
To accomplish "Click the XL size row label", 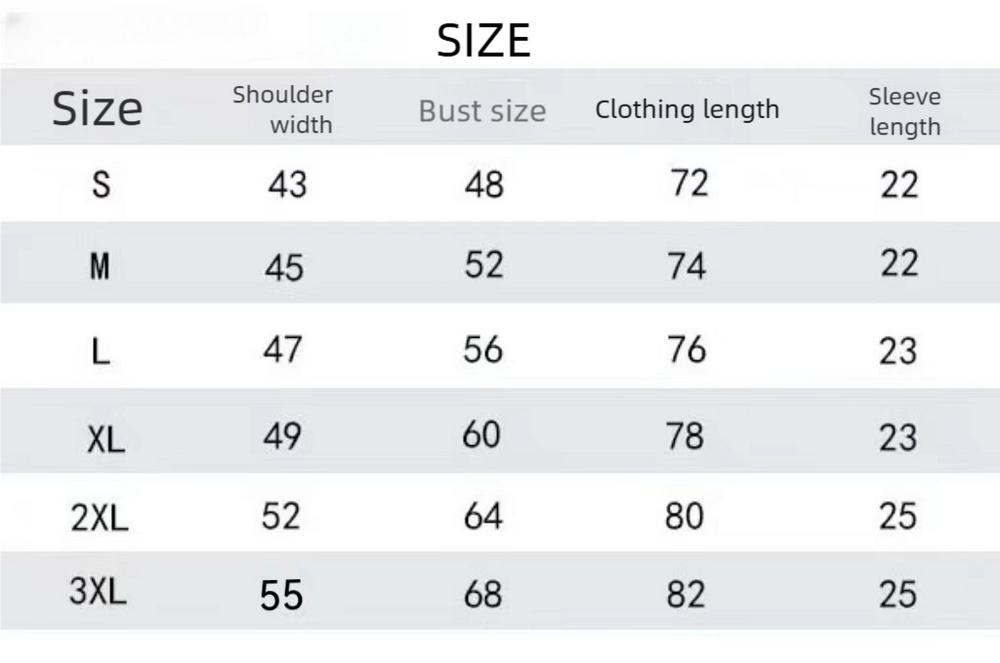I will coord(105,437).
